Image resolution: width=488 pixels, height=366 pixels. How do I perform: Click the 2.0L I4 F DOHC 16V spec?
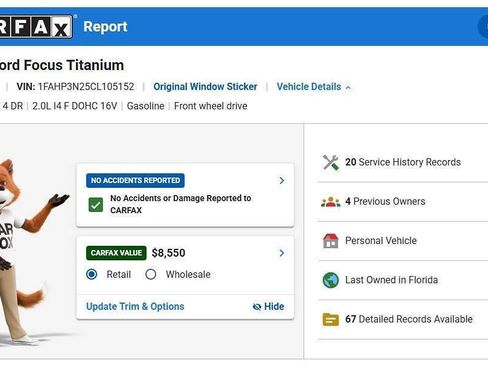click(x=75, y=106)
